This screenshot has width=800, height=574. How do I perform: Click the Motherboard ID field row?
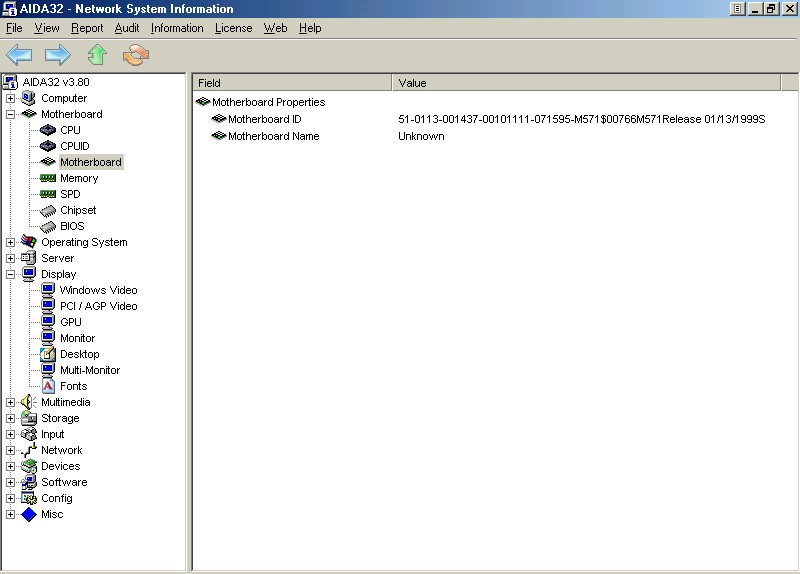coord(264,119)
